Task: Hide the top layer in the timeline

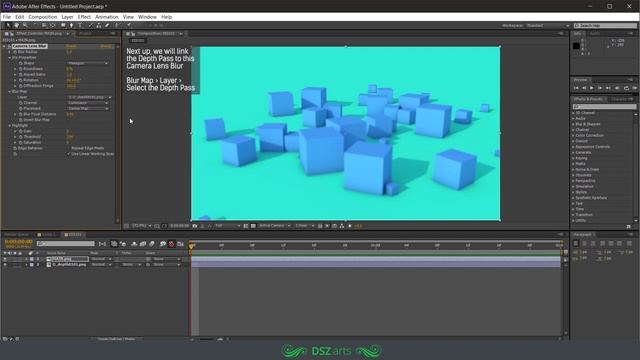Action: 5,259
